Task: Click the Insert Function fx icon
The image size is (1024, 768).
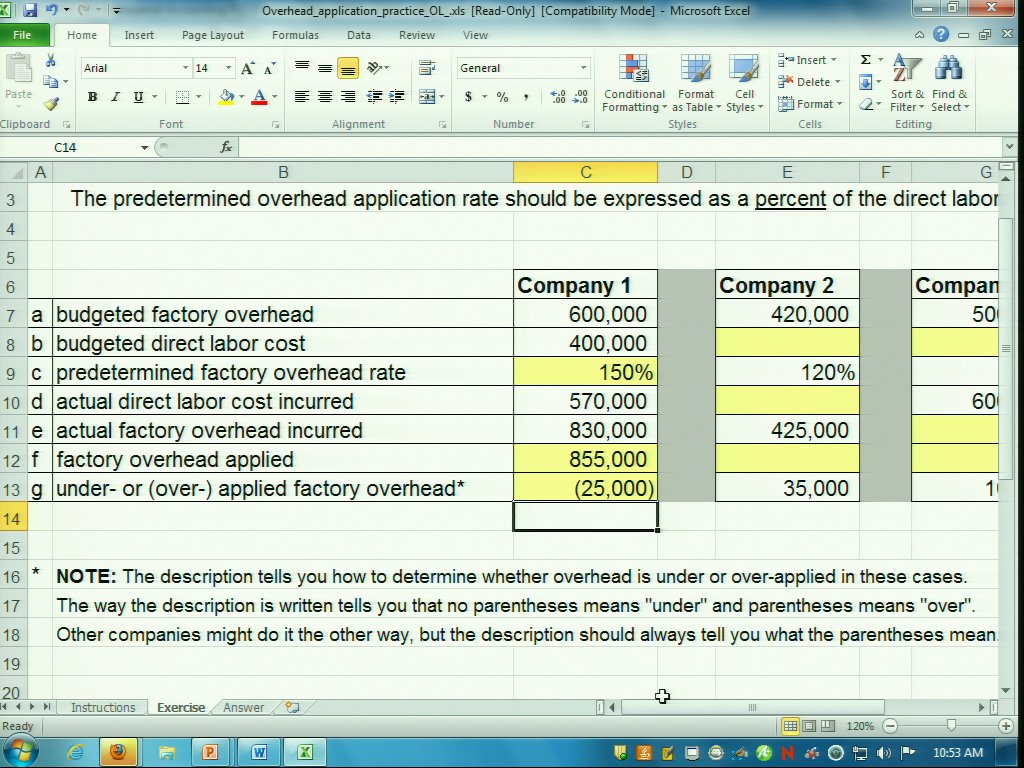Action: 226,147
